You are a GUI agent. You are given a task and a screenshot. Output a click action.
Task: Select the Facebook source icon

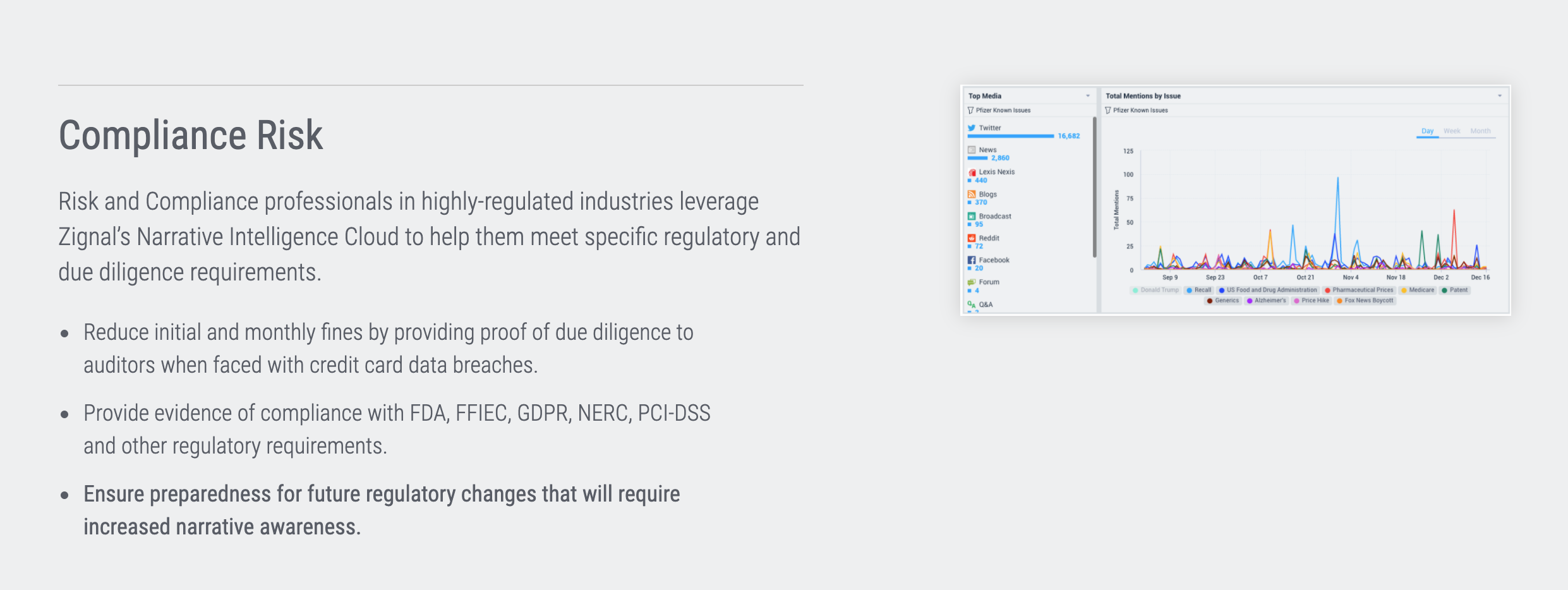[972, 260]
